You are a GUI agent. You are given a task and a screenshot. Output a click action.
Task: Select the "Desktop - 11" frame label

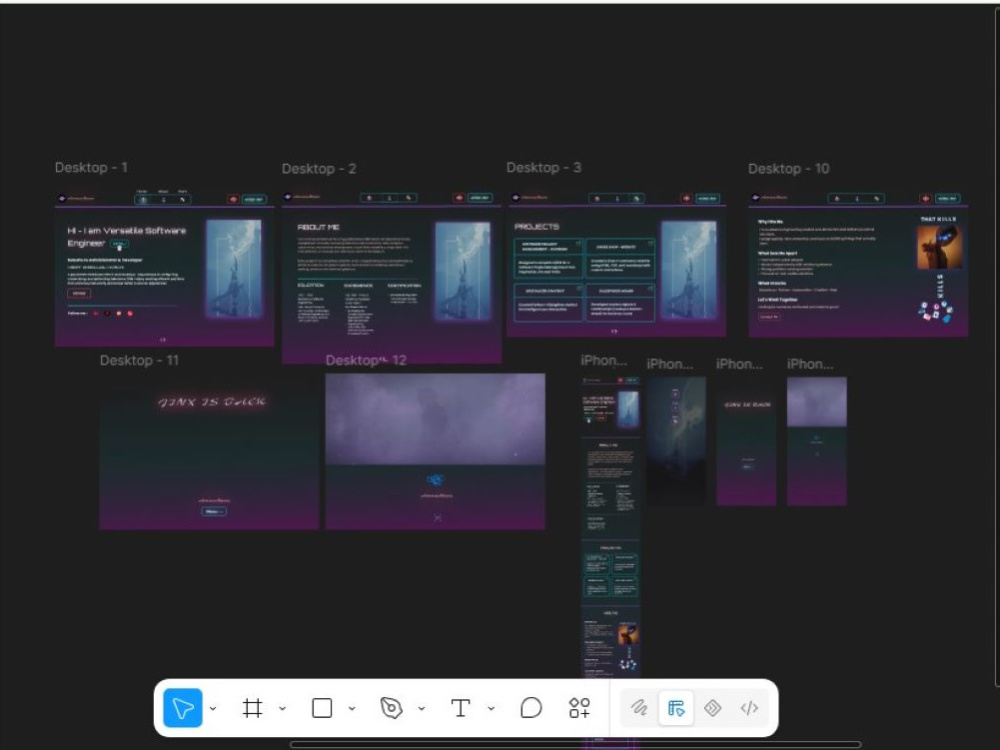pyautogui.click(x=139, y=360)
